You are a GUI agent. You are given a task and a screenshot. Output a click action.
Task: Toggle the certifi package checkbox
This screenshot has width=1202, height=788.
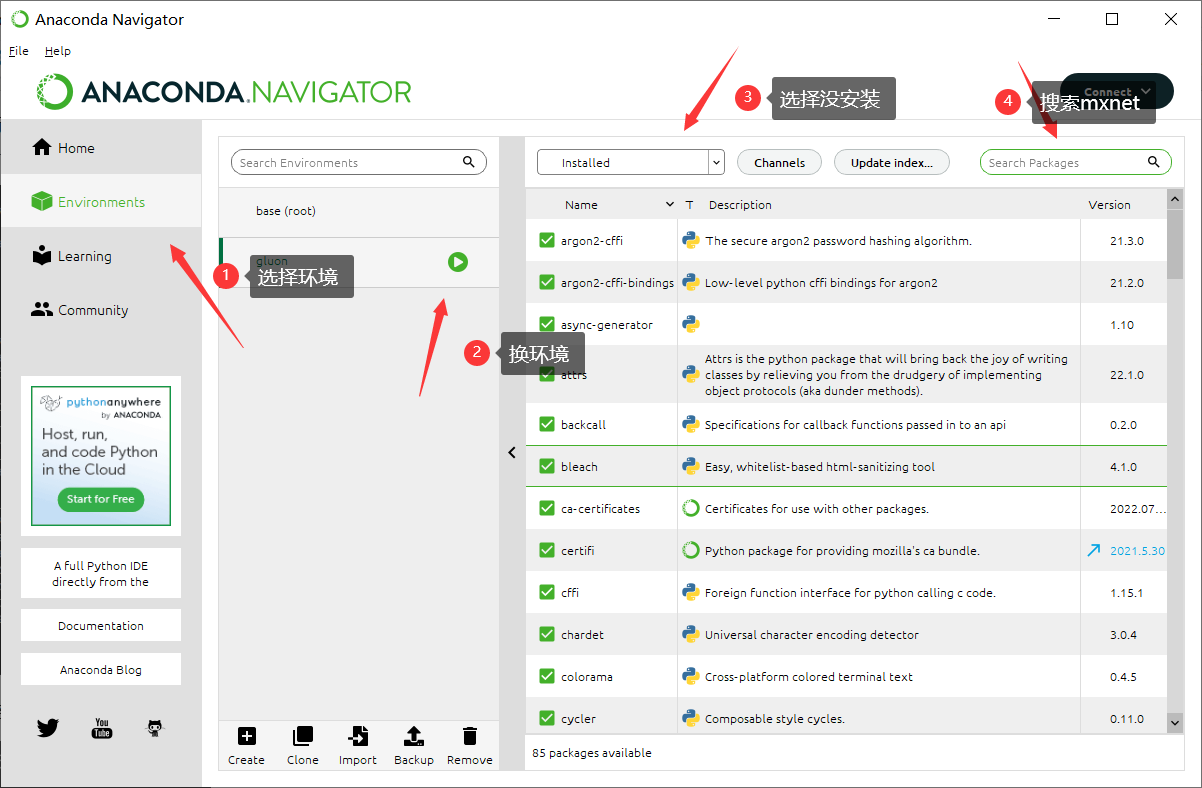[546, 550]
